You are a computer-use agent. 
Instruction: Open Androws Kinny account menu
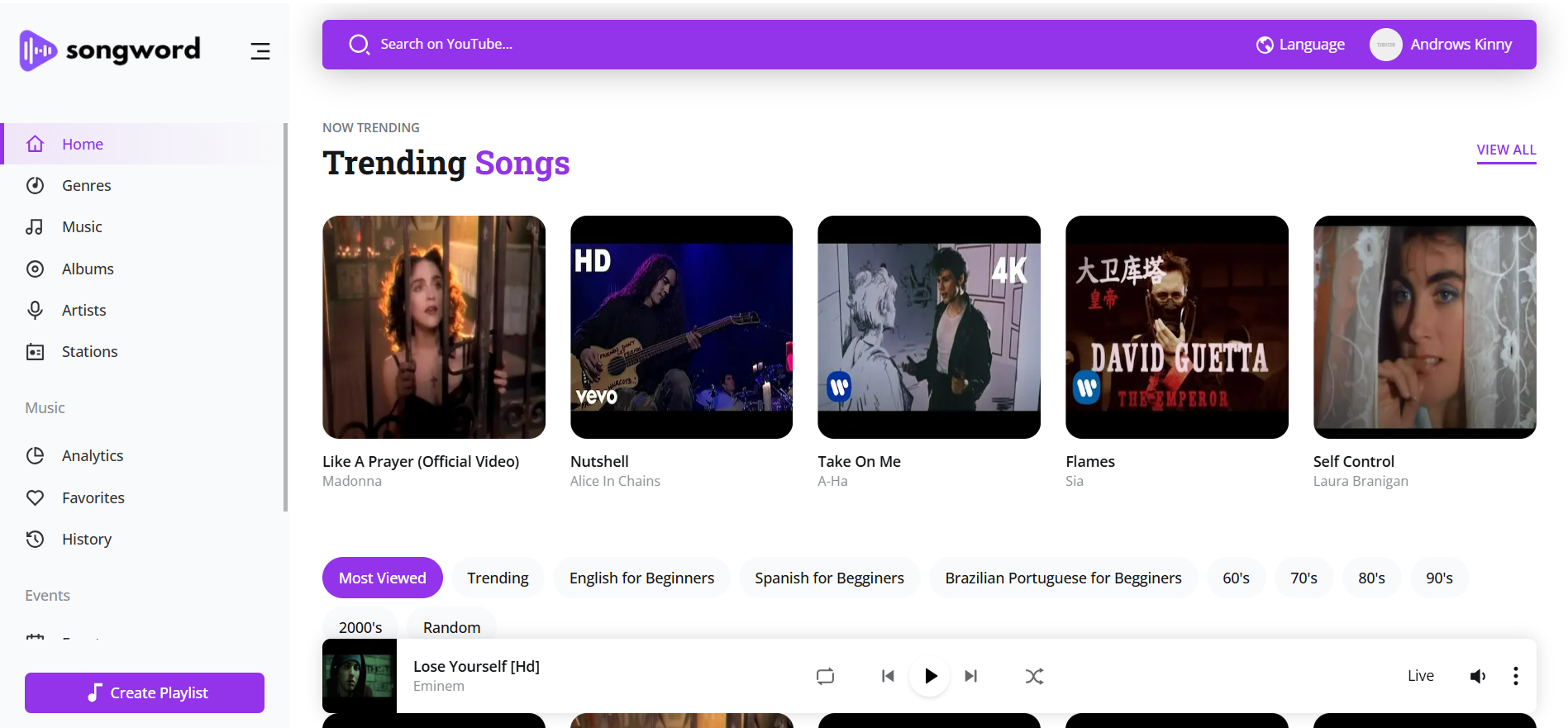coord(1441,45)
